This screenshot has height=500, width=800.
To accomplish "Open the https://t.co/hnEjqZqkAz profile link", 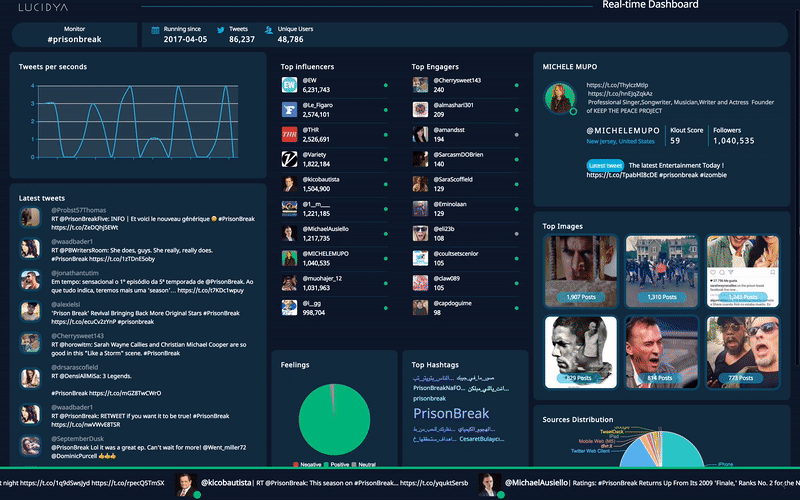I will pyautogui.click(x=620, y=94).
